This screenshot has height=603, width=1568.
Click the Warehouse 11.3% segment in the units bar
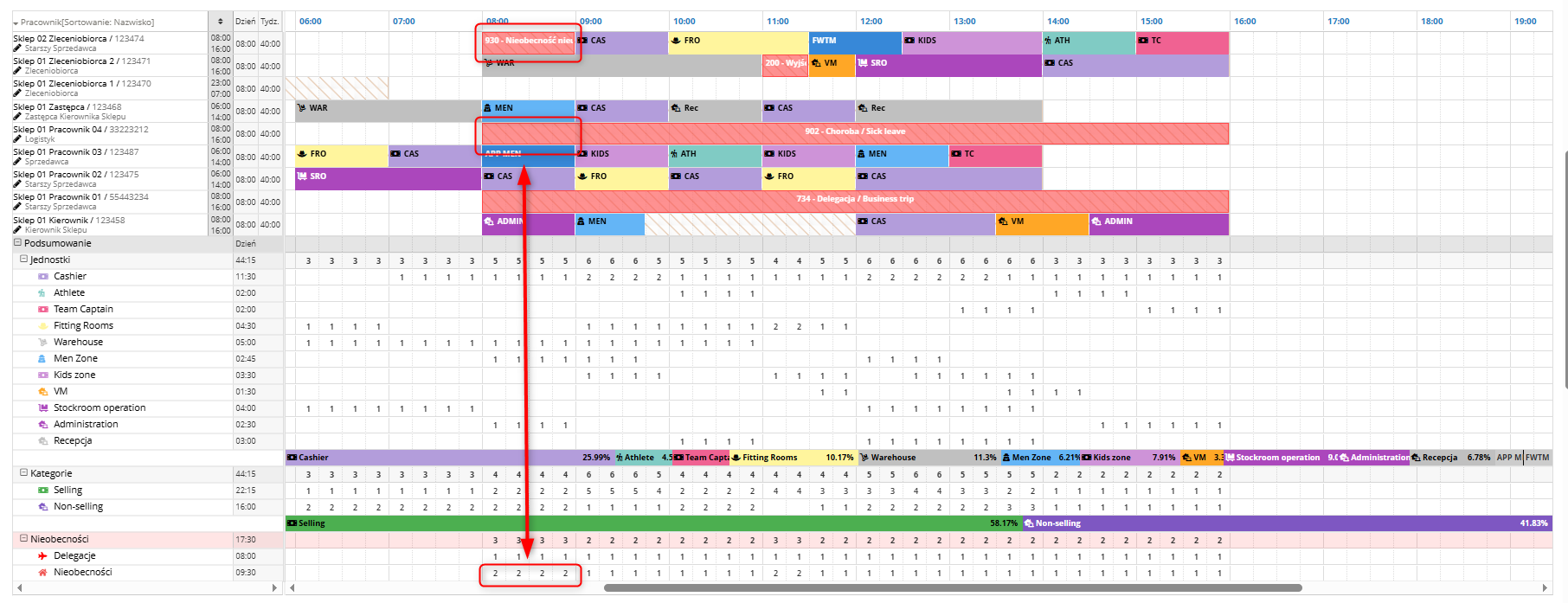click(928, 458)
